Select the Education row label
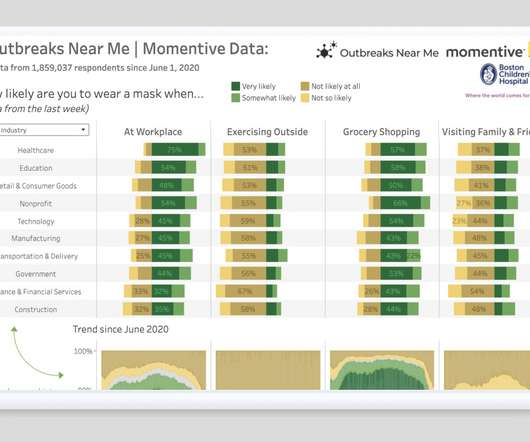The height and width of the screenshot is (442, 530). [36, 168]
